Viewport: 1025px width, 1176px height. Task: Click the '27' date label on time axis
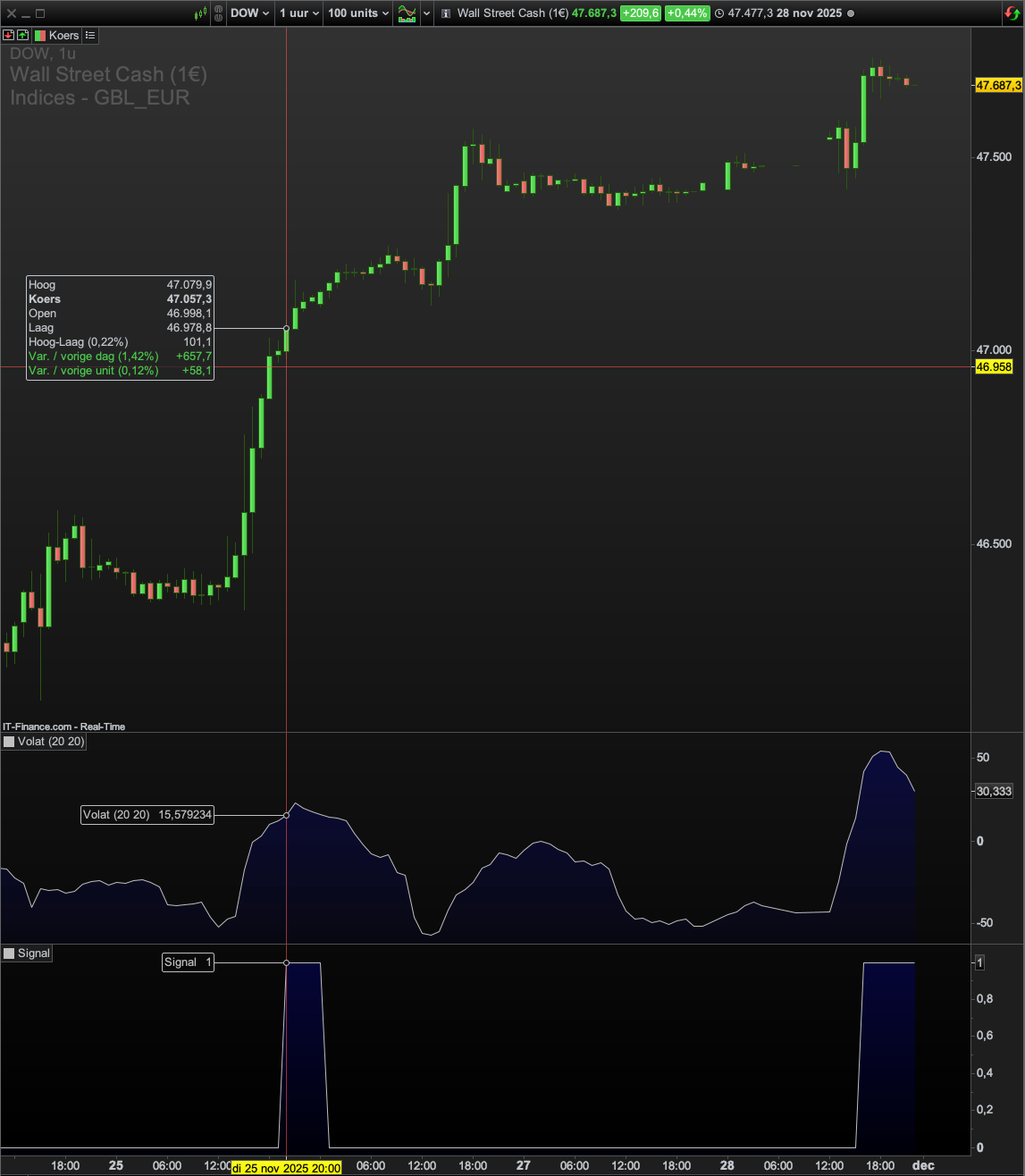(524, 1166)
